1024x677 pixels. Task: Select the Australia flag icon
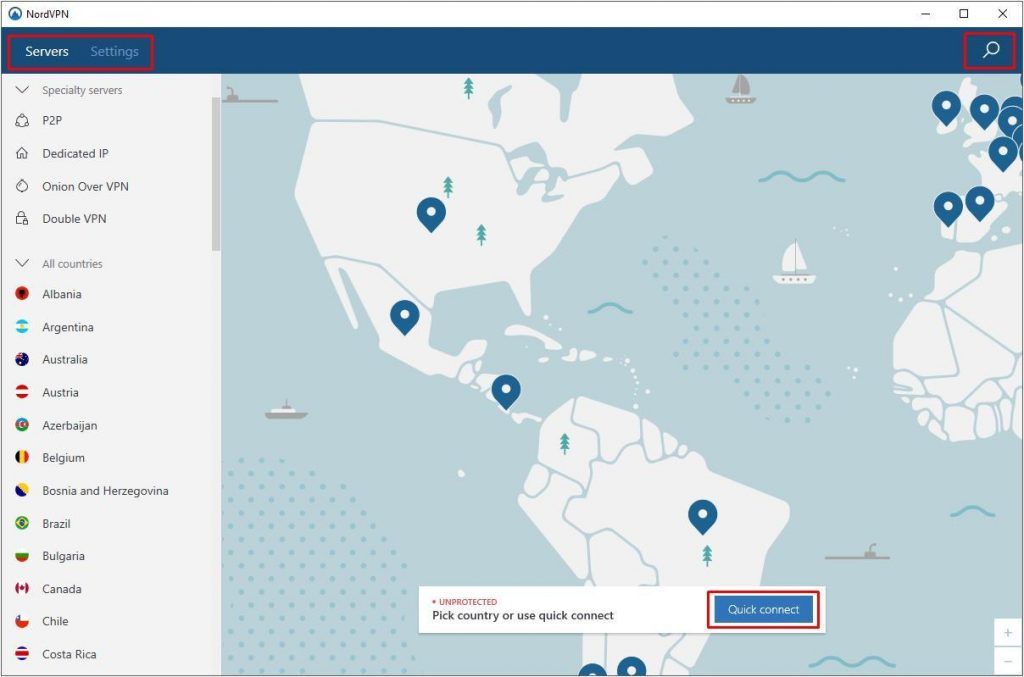22,359
